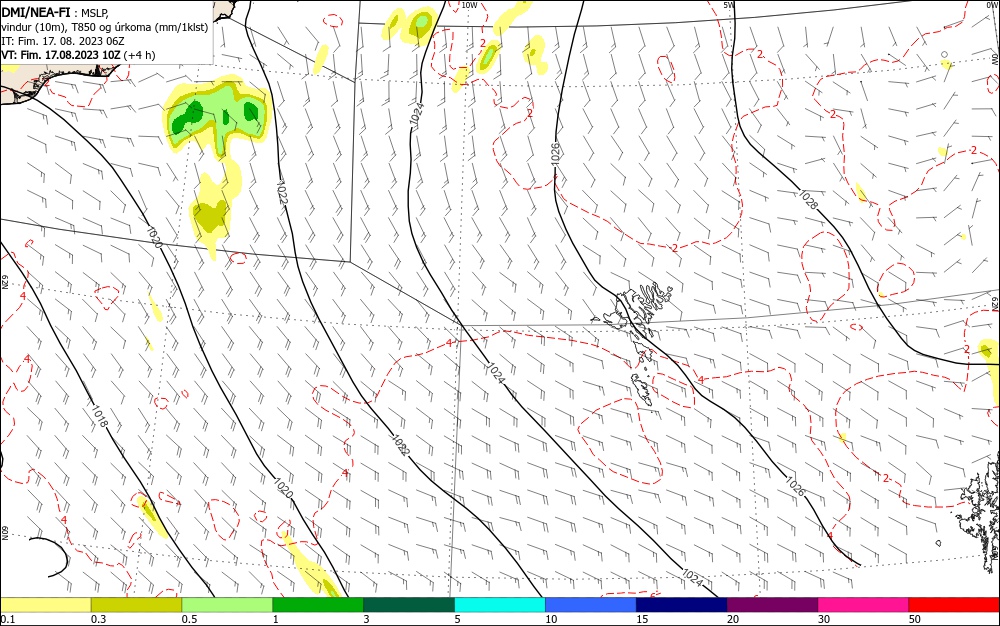Click the legend value "0.1"

(x=7, y=619)
